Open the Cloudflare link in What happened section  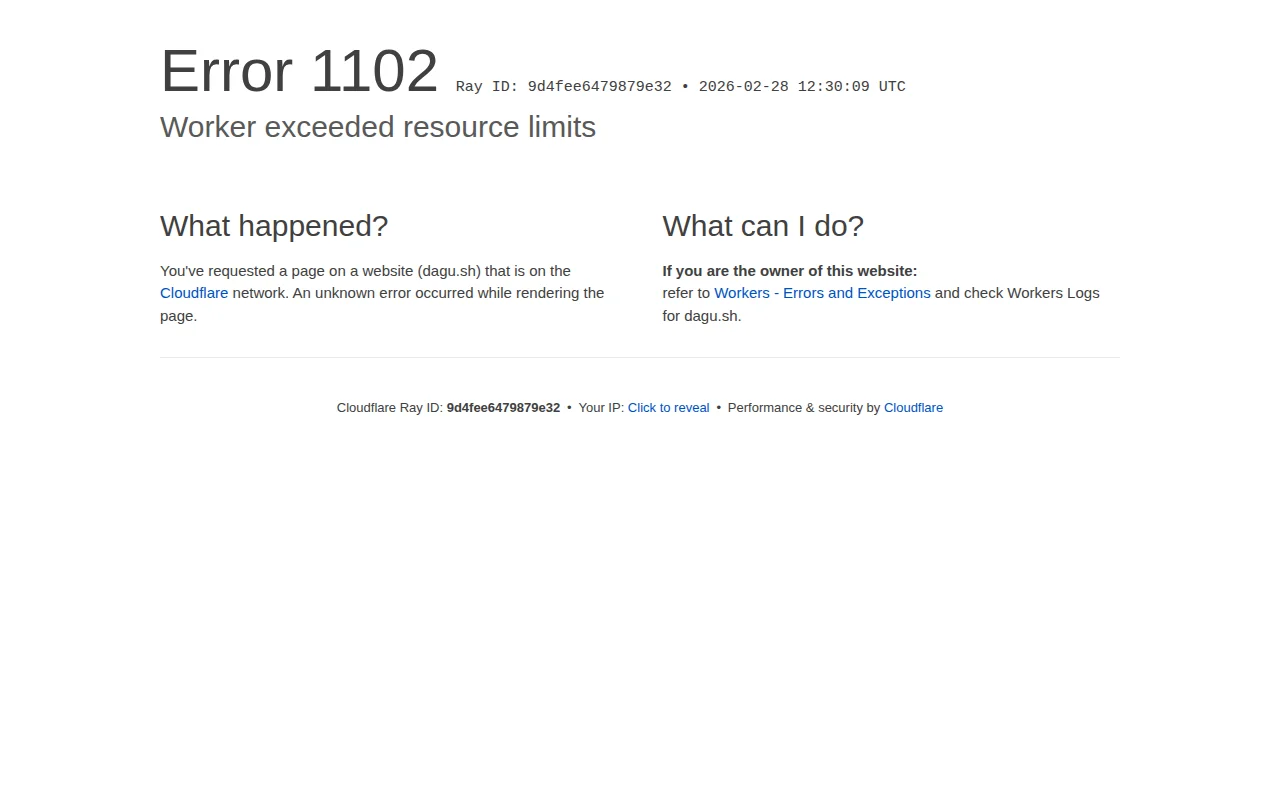[194, 293]
